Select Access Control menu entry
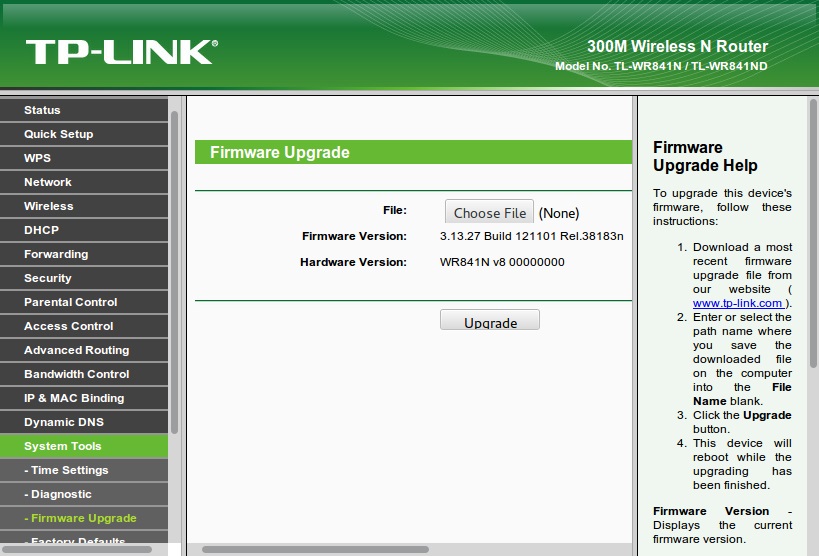819x556 pixels. pyautogui.click(x=84, y=327)
